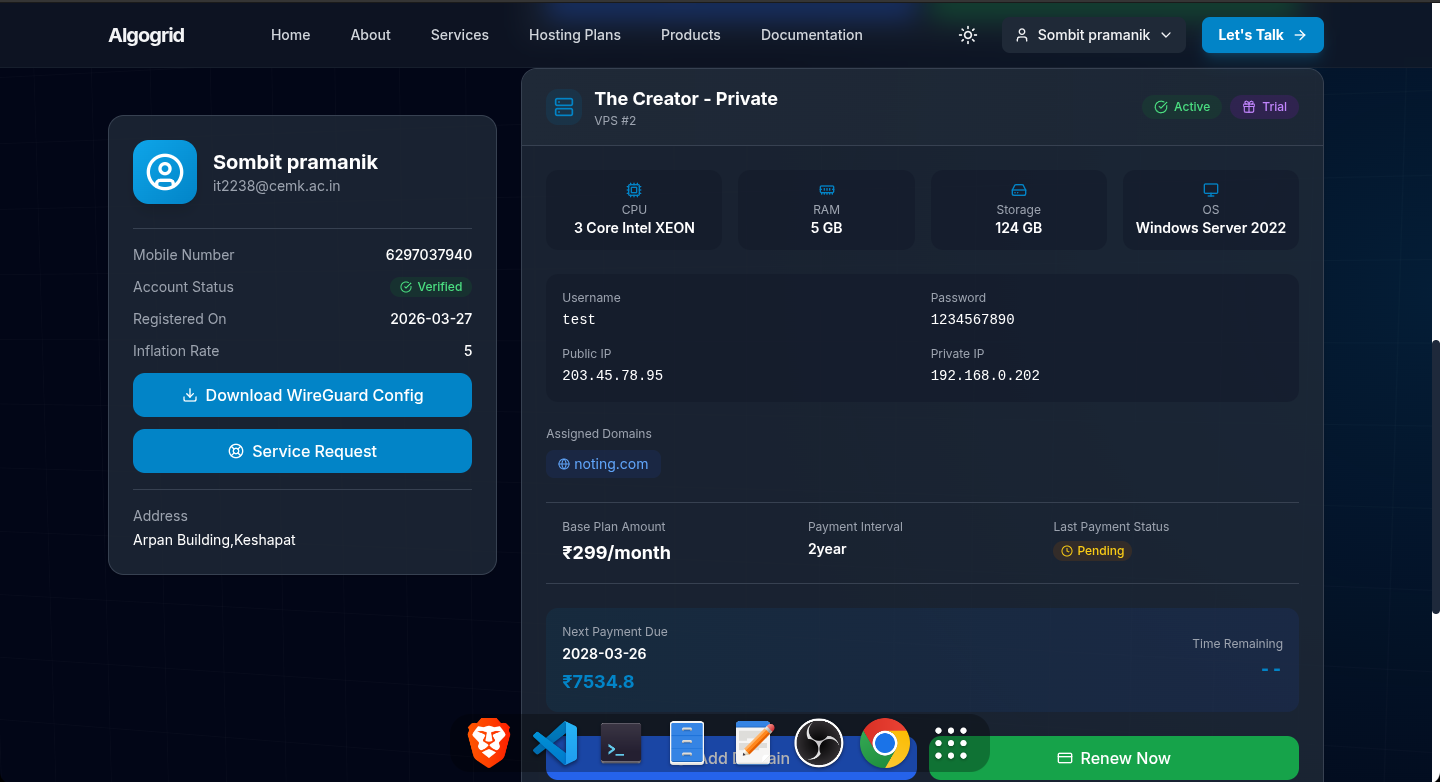Click the OS monitor icon
This screenshot has width=1440, height=782.
click(x=1210, y=190)
